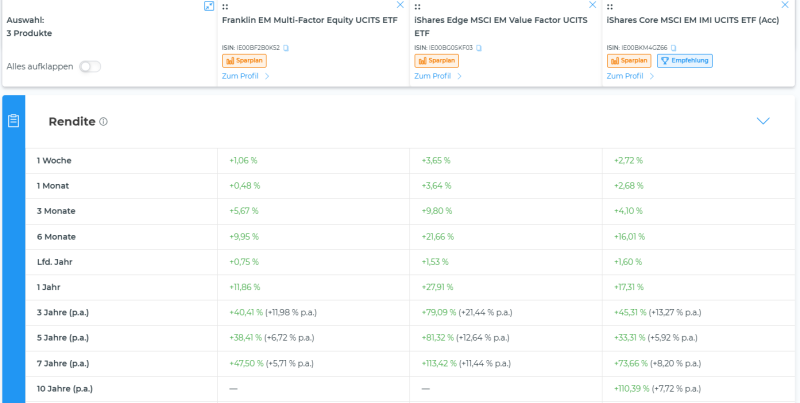Open Zum Profil link for iShares Edge ETF
Screen dimensions: 800x403
[438, 76]
